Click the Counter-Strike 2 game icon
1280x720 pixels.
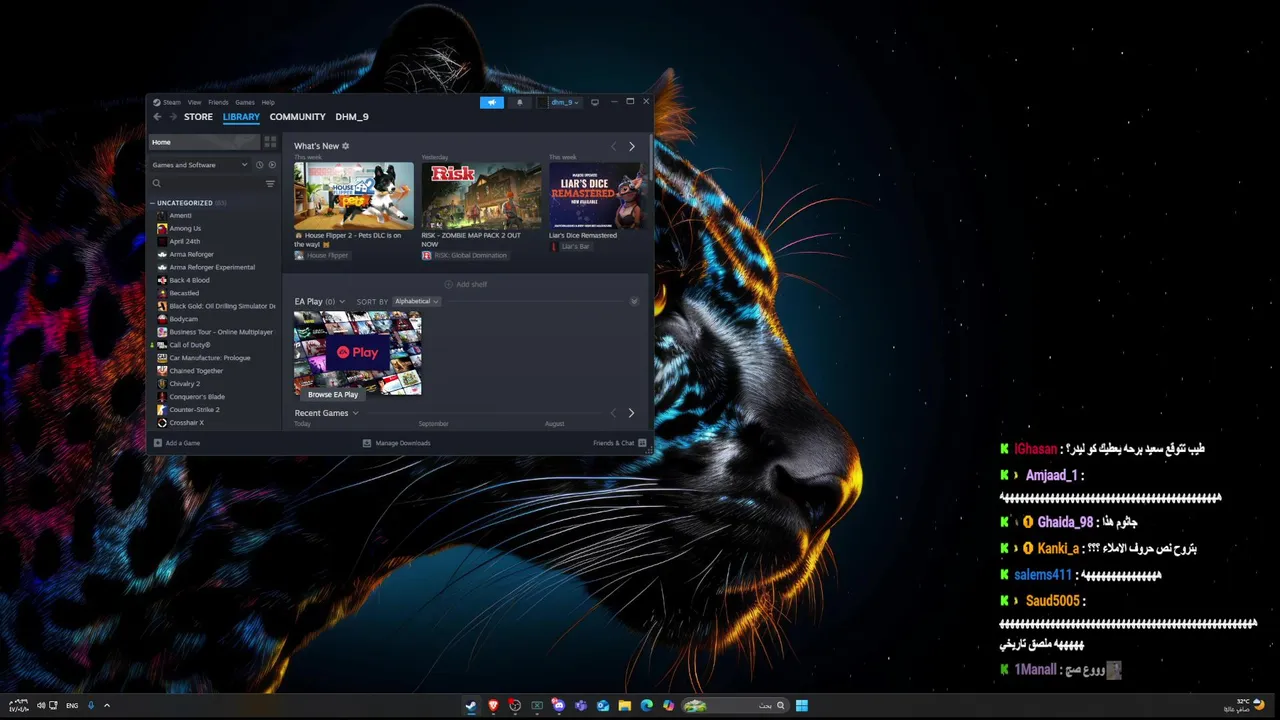point(162,409)
